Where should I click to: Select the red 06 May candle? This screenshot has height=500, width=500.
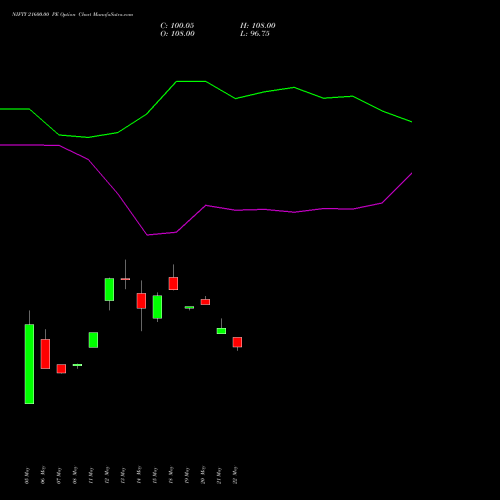point(45,354)
